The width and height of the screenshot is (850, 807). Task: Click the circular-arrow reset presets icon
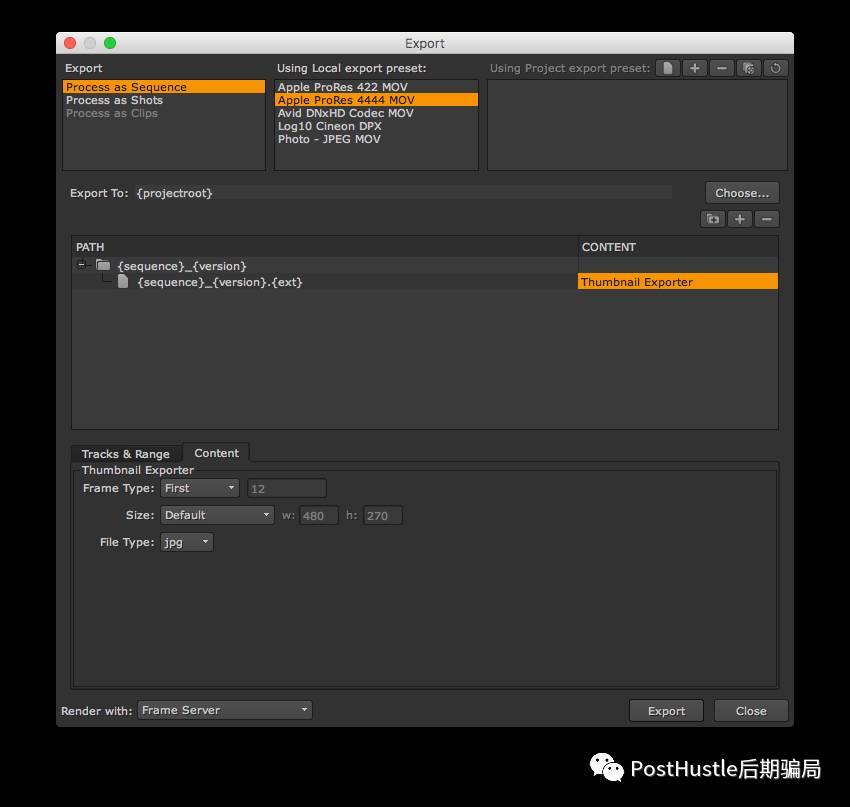[775, 68]
